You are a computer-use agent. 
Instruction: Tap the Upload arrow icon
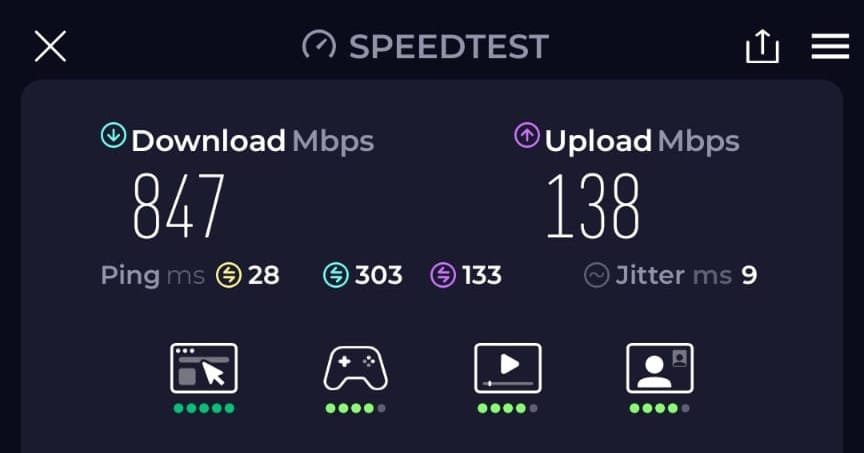(527, 136)
